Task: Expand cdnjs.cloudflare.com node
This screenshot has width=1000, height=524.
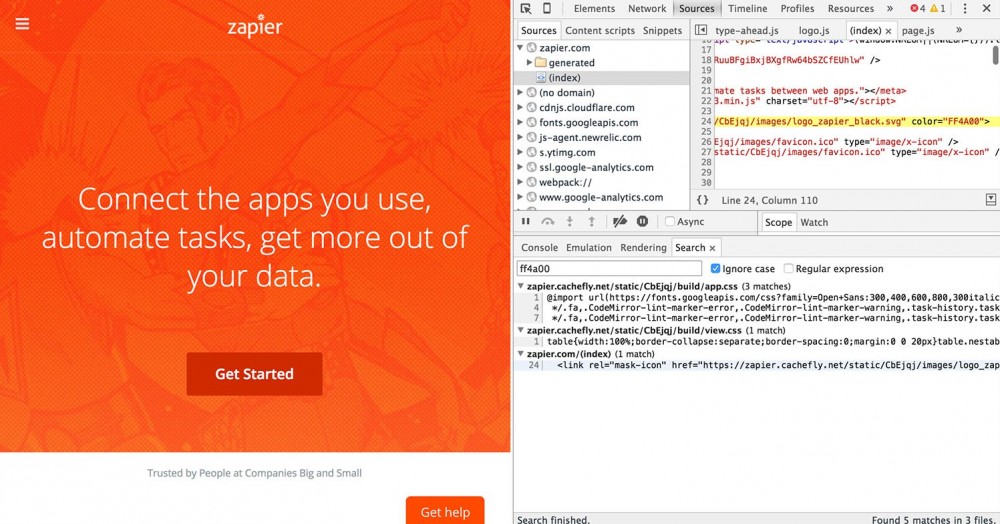Action: click(x=520, y=107)
